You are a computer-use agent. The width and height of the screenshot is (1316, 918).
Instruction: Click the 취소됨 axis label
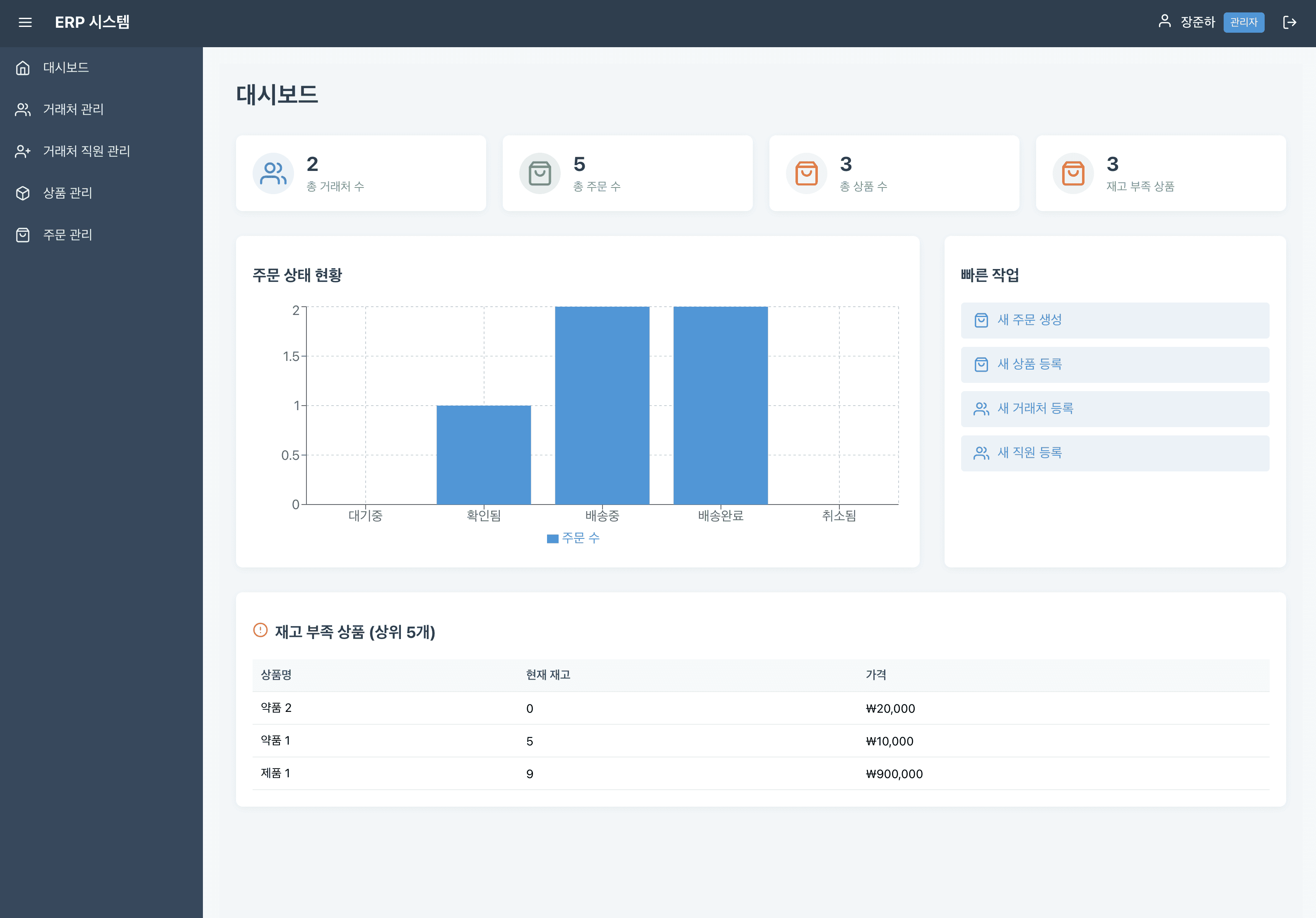click(x=839, y=516)
